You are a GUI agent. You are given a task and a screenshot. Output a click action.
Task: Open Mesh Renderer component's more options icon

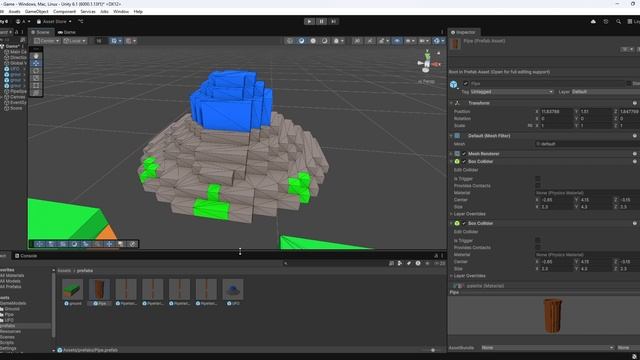[x=635, y=153]
